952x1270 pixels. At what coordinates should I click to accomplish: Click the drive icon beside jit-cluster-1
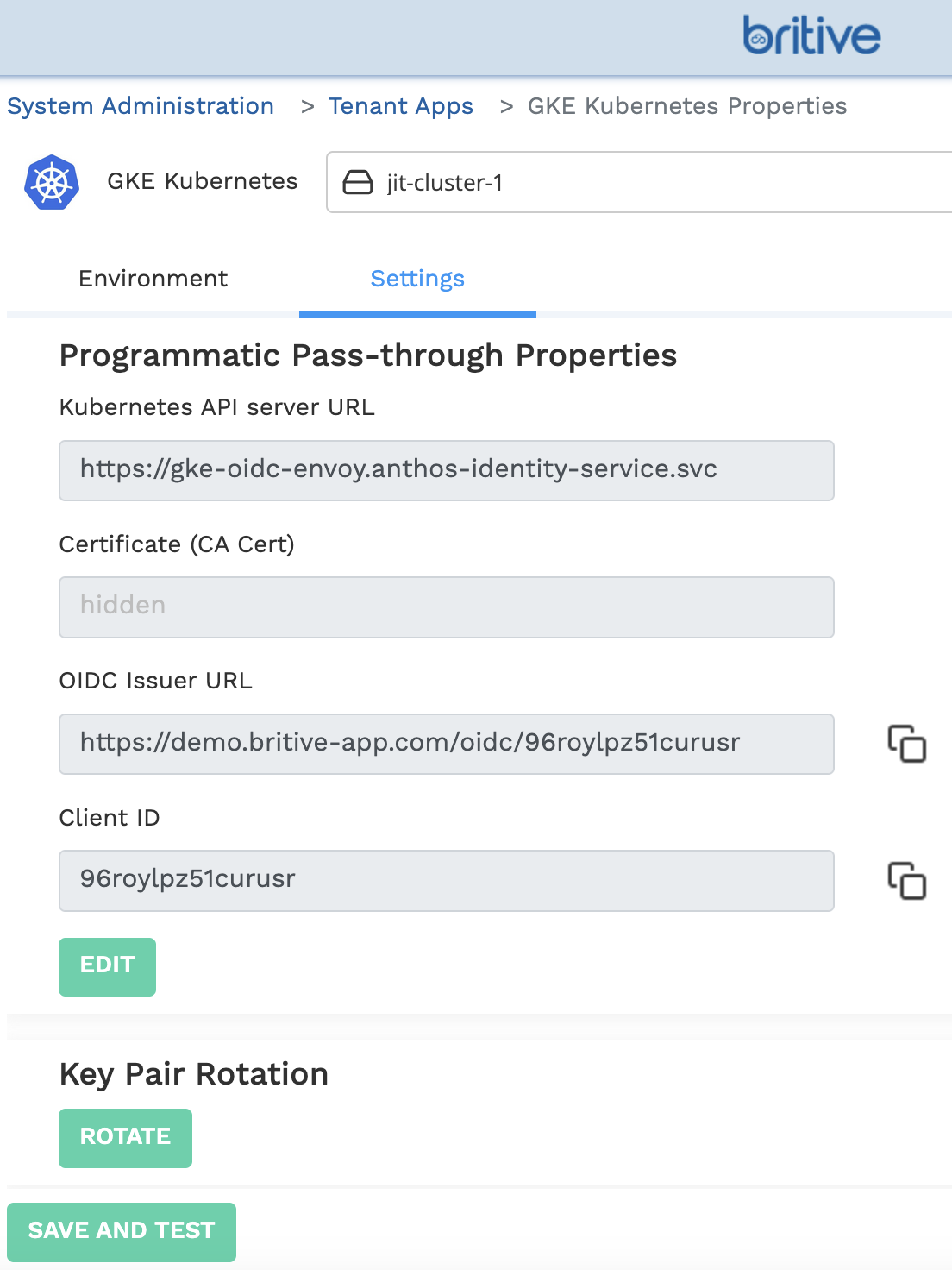coord(358,182)
